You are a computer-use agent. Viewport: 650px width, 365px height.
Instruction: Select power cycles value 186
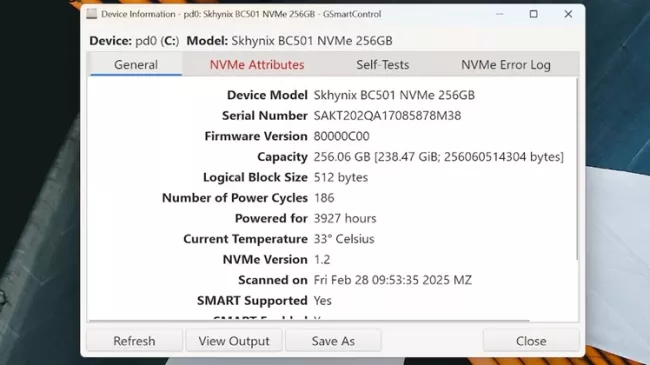click(x=324, y=198)
